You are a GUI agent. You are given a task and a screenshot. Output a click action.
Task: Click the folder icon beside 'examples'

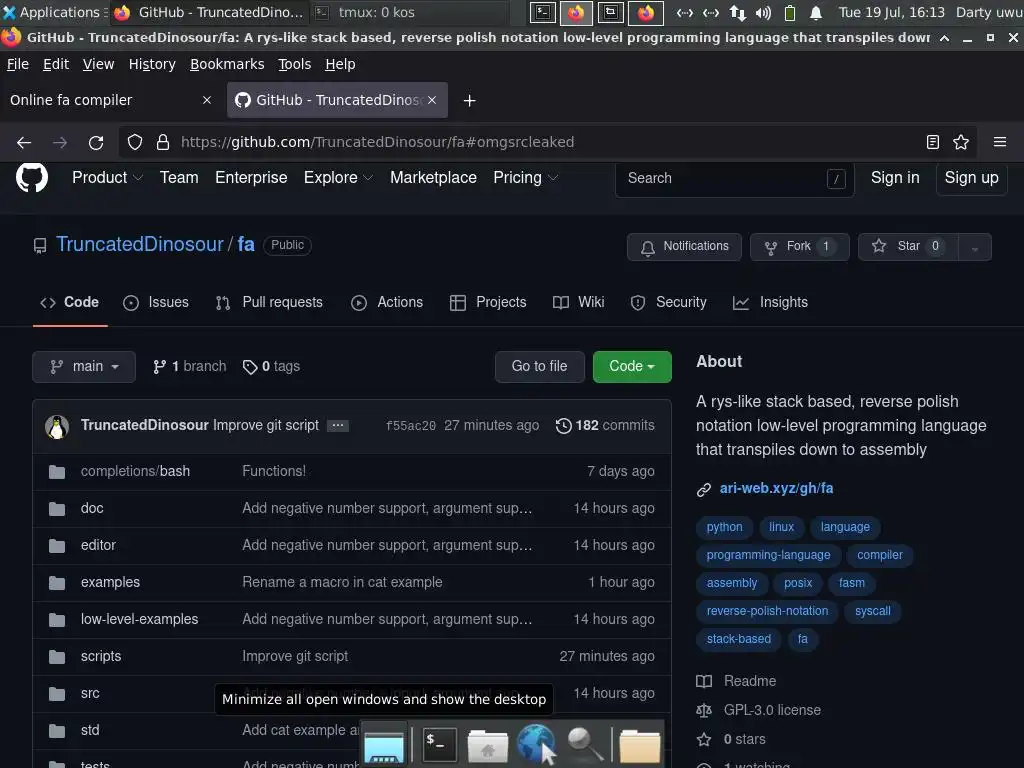coord(57,583)
